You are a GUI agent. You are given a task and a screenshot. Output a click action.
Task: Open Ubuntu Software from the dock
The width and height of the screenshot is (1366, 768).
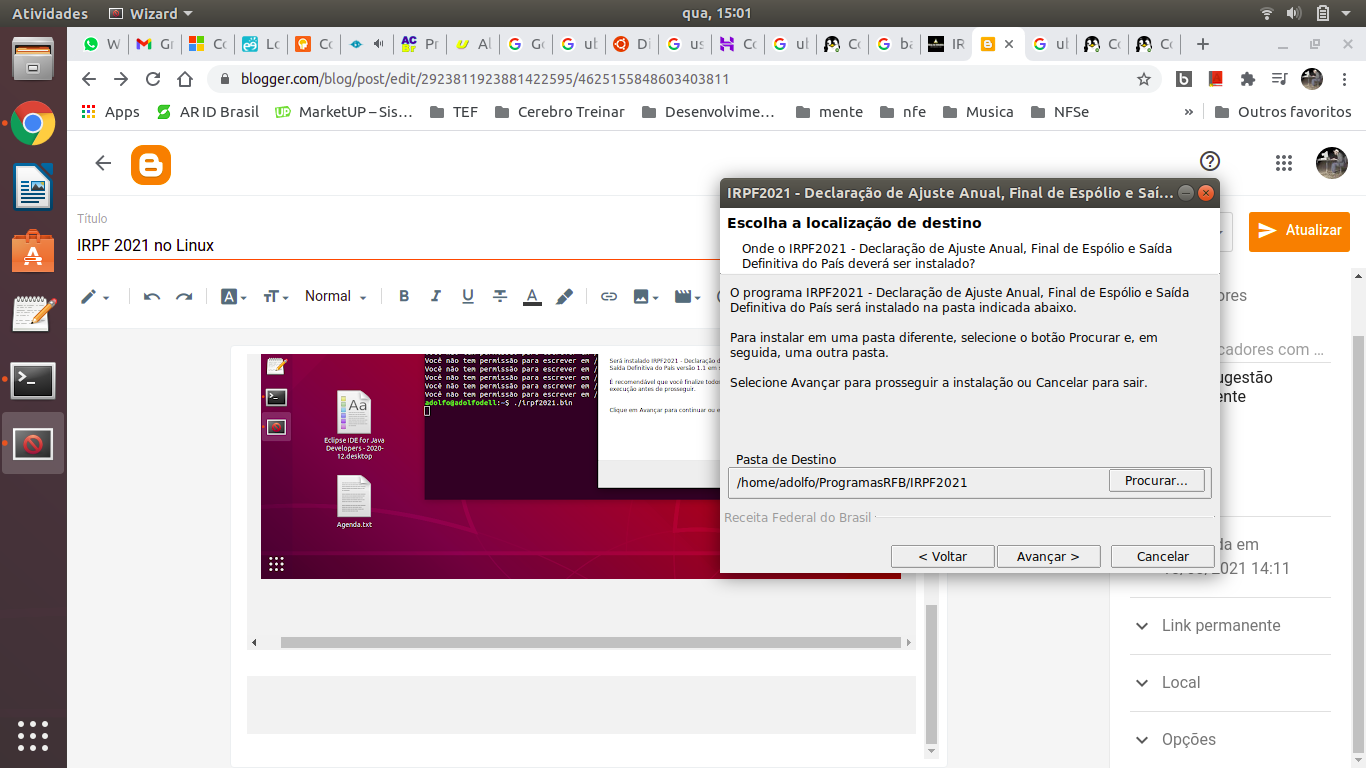pos(33,251)
